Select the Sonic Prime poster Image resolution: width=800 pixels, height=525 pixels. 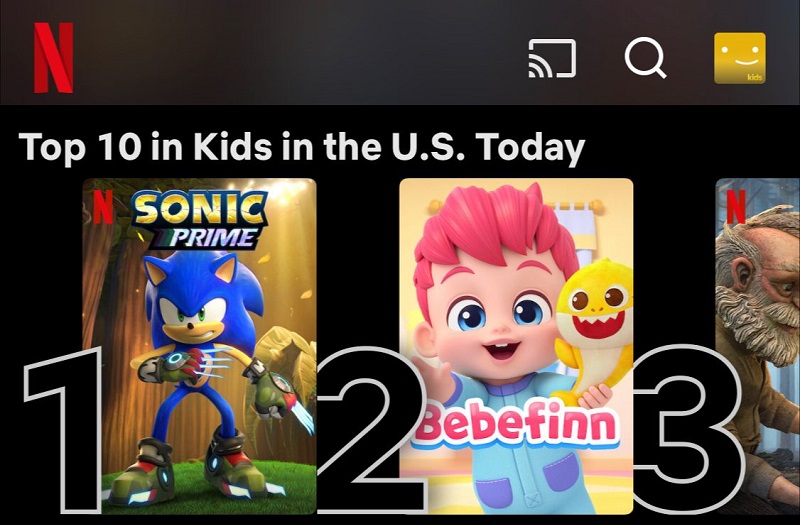pyautogui.click(x=199, y=346)
